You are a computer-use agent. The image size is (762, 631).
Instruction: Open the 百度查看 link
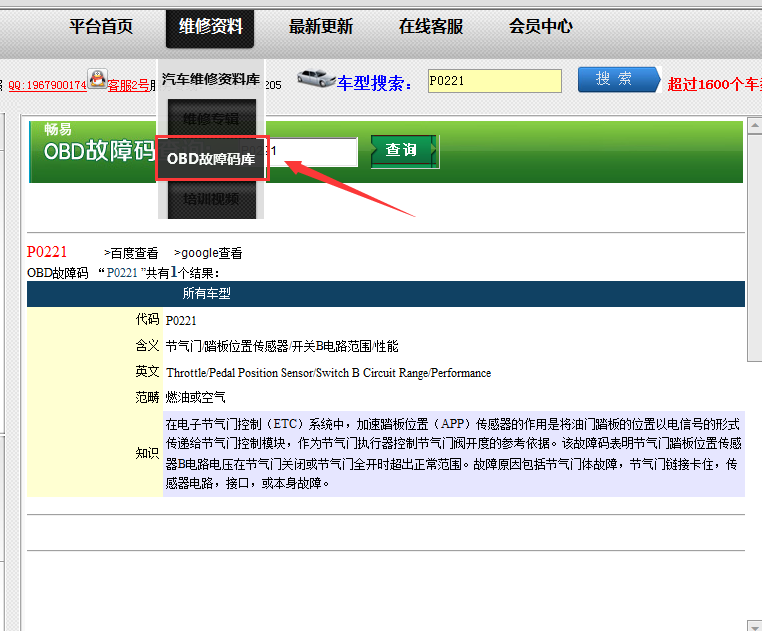point(131,253)
